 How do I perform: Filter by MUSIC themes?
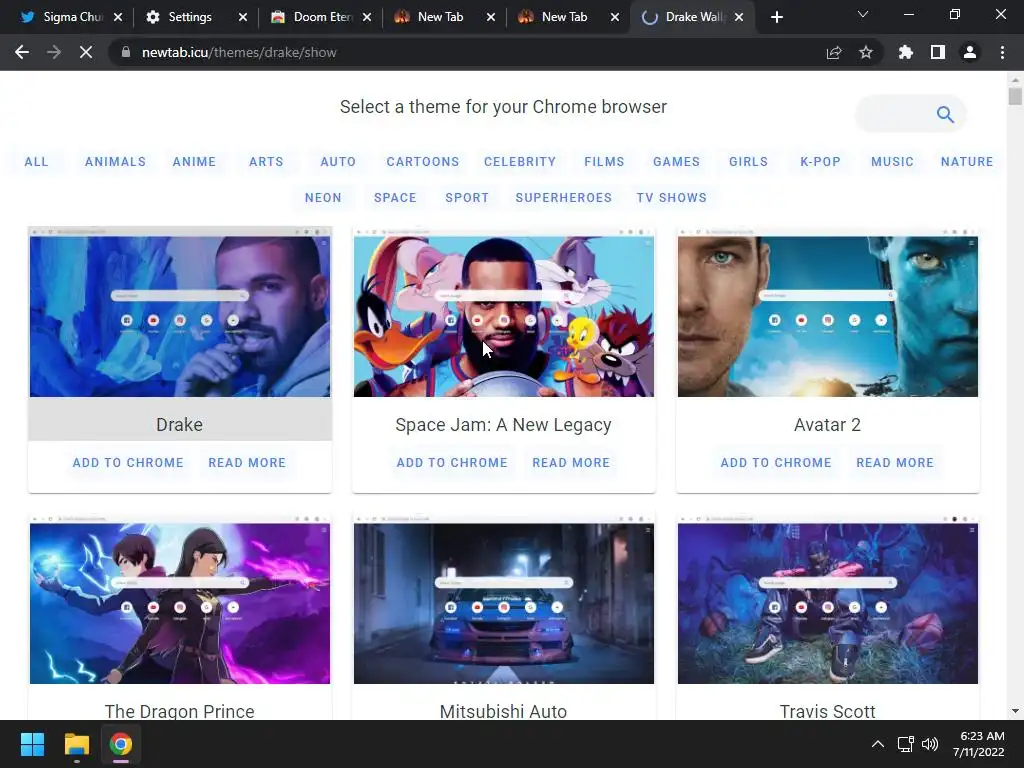[892, 161]
